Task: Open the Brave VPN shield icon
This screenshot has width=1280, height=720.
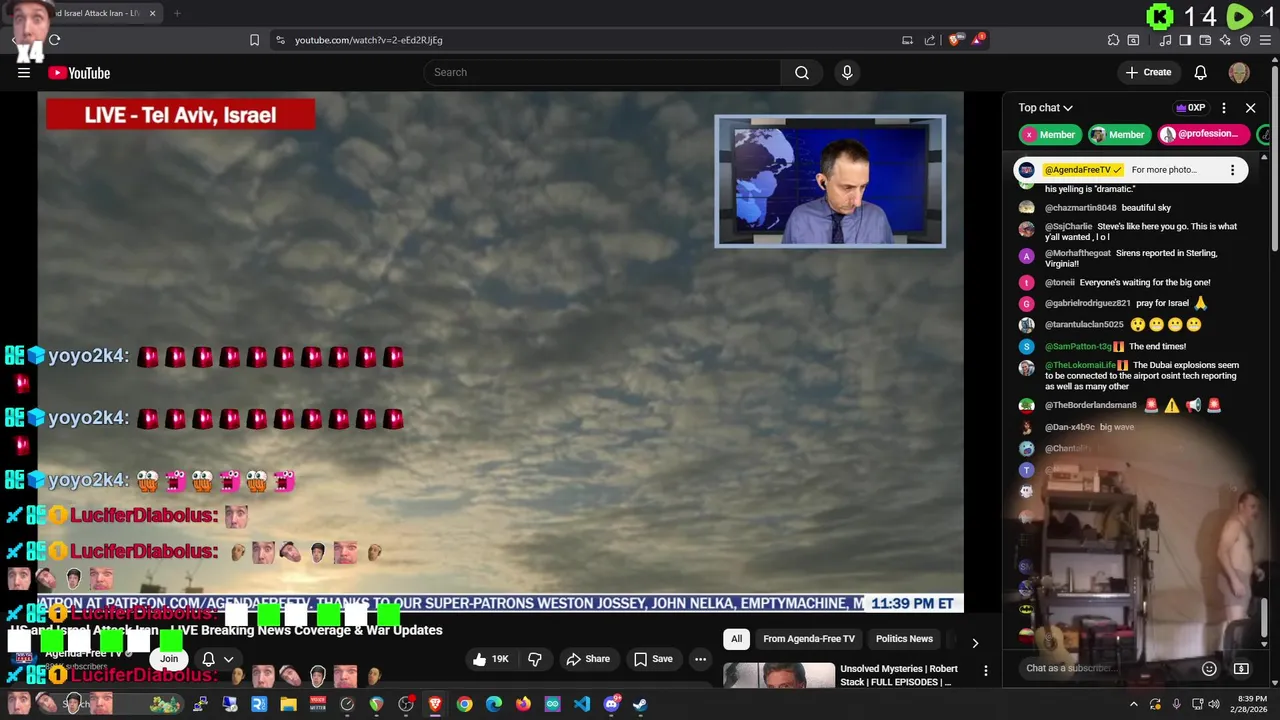Action: (1245, 40)
